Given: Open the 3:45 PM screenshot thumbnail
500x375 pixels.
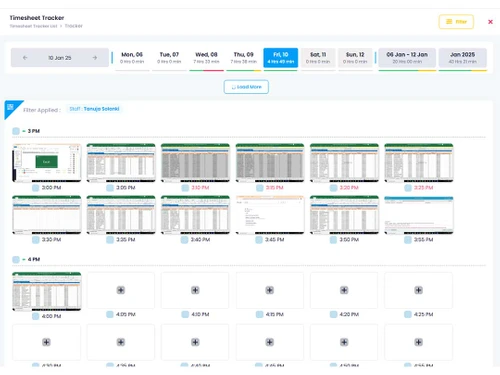Looking at the screenshot, I should pos(270,215).
